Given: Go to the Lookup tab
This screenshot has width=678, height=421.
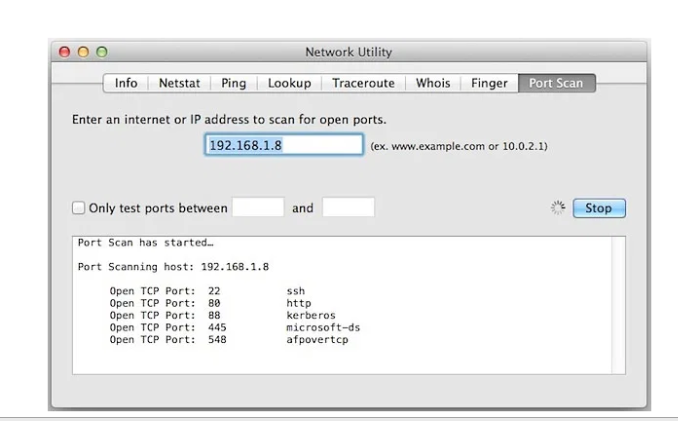Looking at the screenshot, I should pos(289,83).
